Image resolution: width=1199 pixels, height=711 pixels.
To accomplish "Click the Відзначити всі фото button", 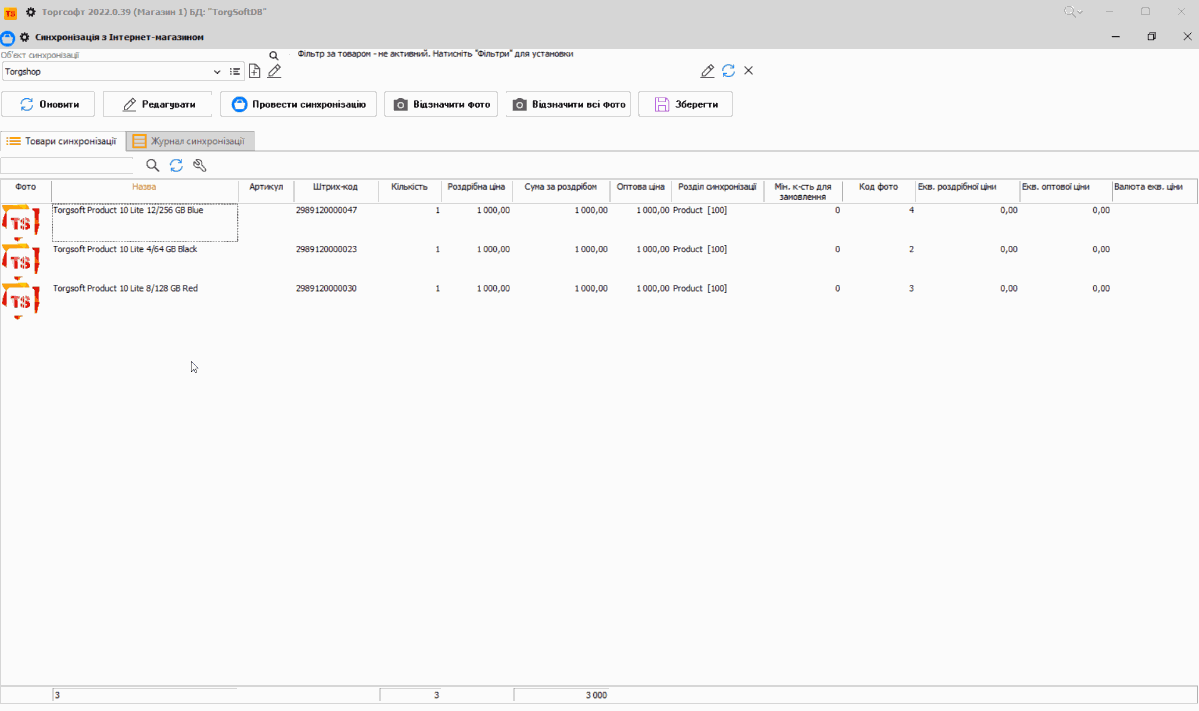I will pos(568,104).
